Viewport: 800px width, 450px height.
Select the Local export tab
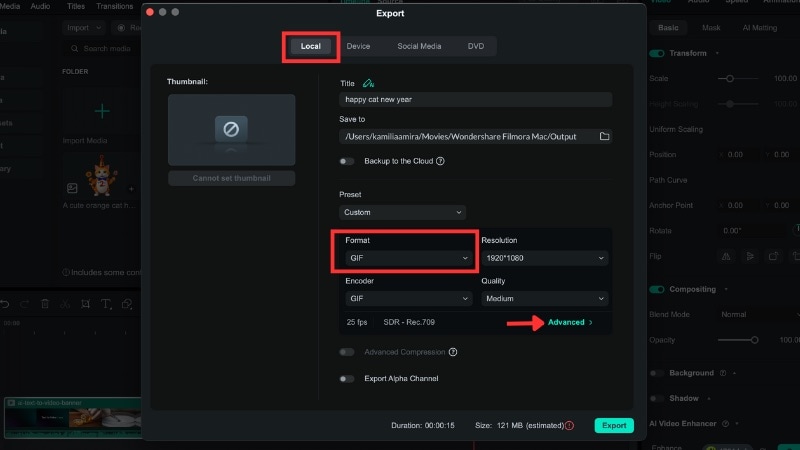coord(310,46)
